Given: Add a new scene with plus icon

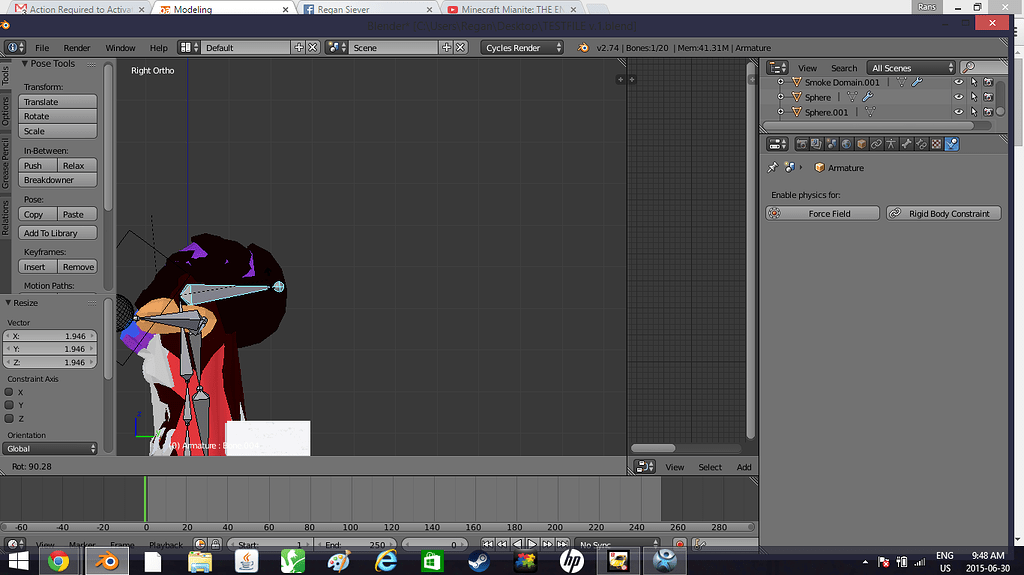Looking at the screenshot, I should [x=446, y=48].
